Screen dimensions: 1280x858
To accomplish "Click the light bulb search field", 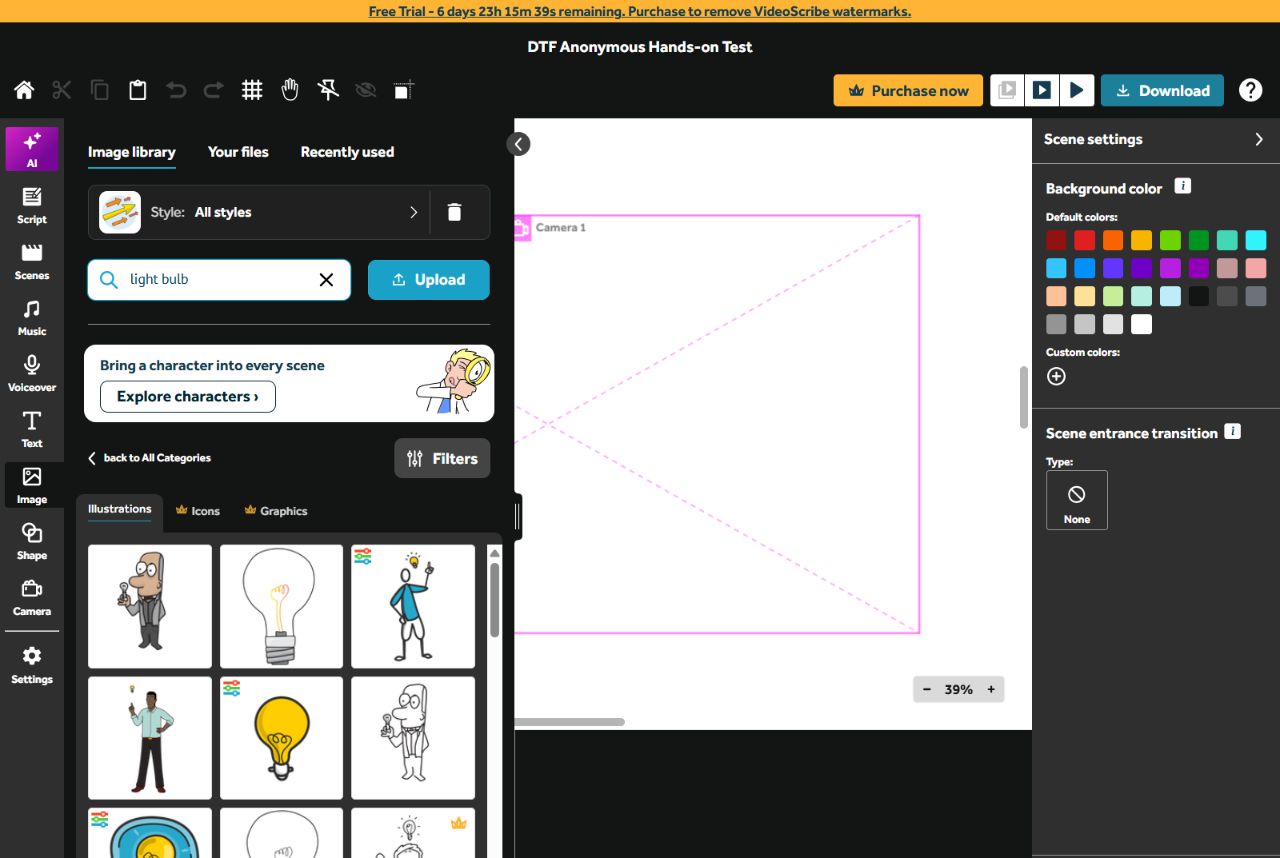I will pos(219,280).
